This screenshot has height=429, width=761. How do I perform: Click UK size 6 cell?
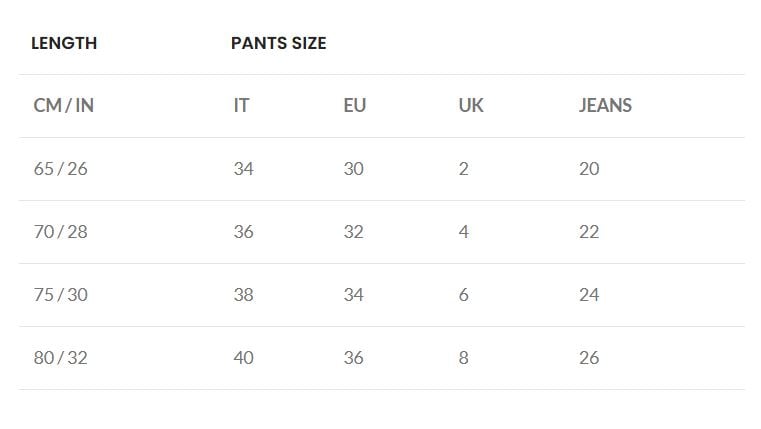click(463, 295)
